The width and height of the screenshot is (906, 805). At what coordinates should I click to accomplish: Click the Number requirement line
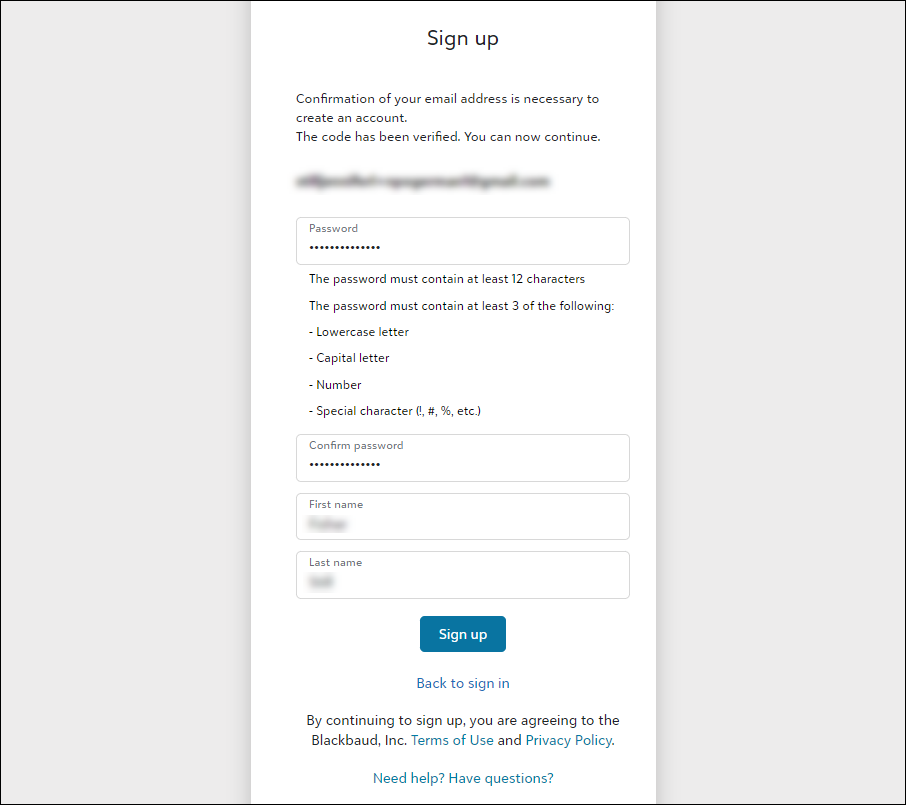click(335, 385)
